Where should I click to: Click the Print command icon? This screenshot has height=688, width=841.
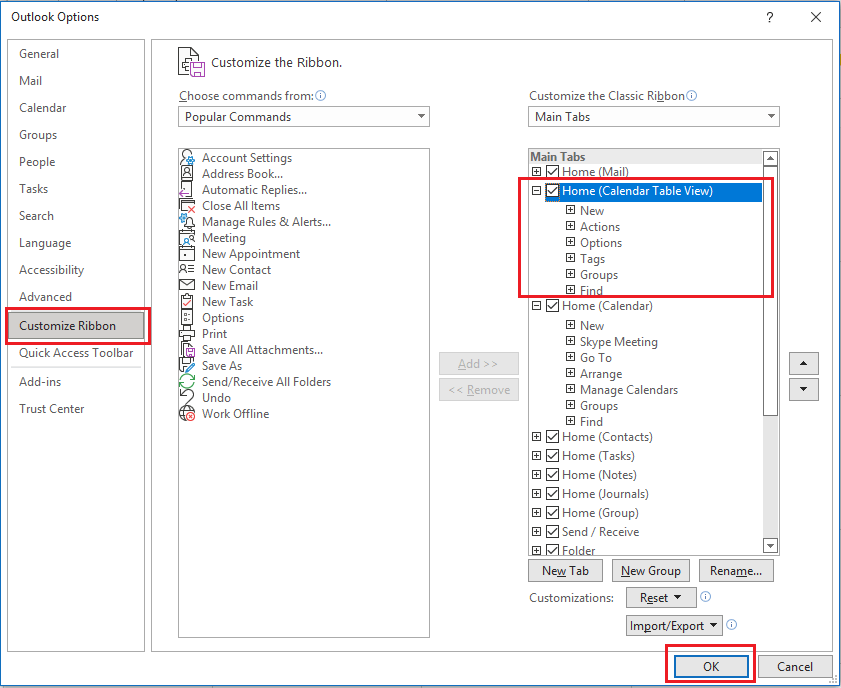[x=187, y=334]
